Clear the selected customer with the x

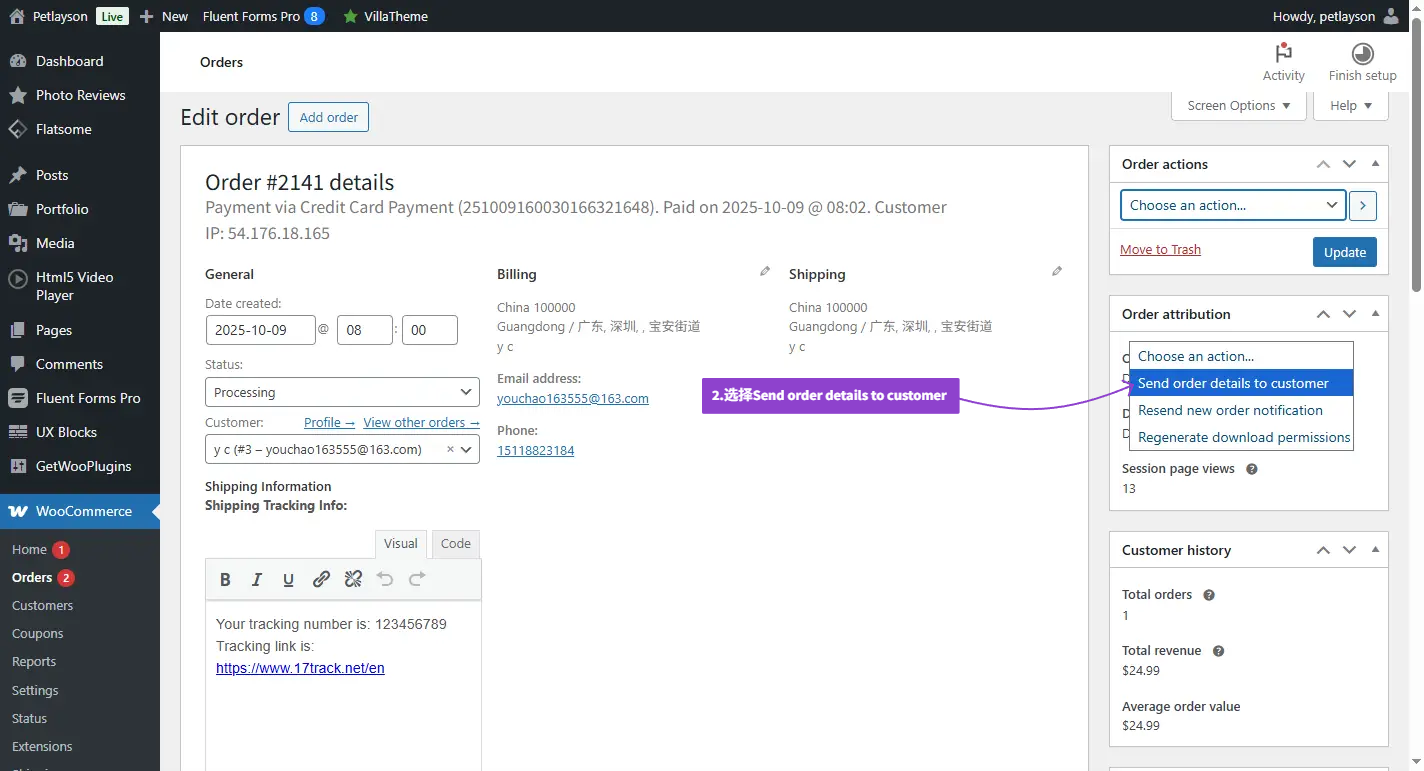[450, 450]
